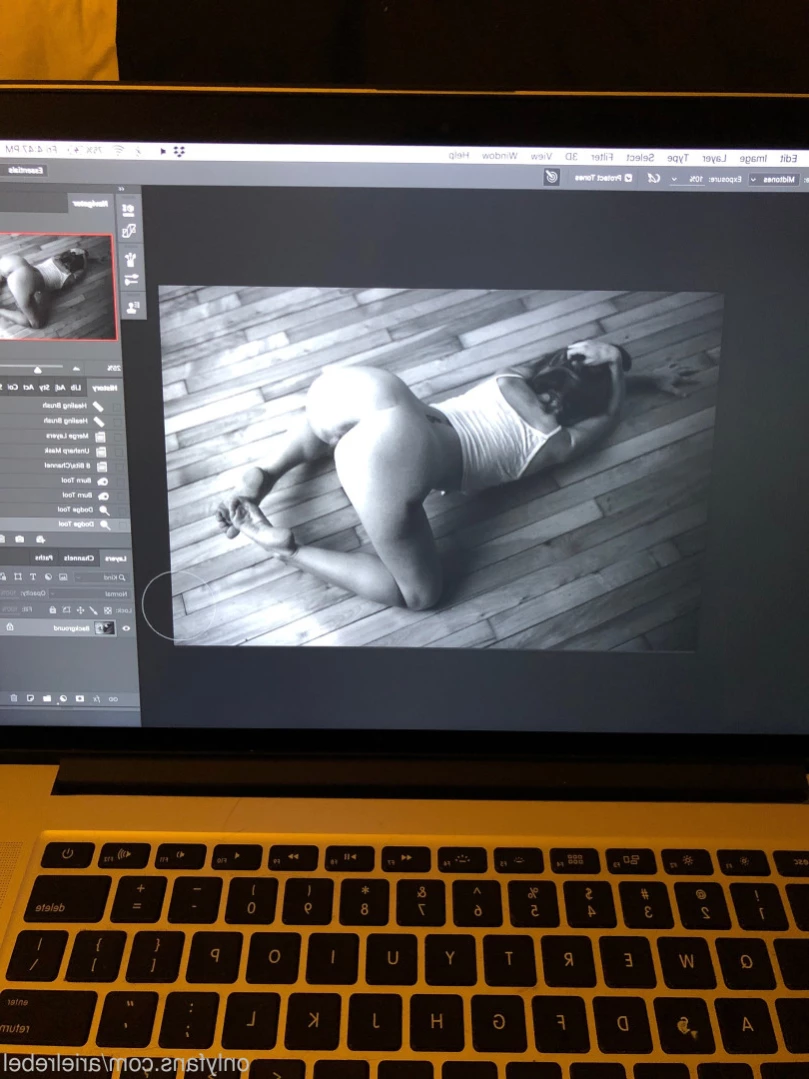Delete layer using trash icon
The image size is (809, 1079).
tap(14, 698)
